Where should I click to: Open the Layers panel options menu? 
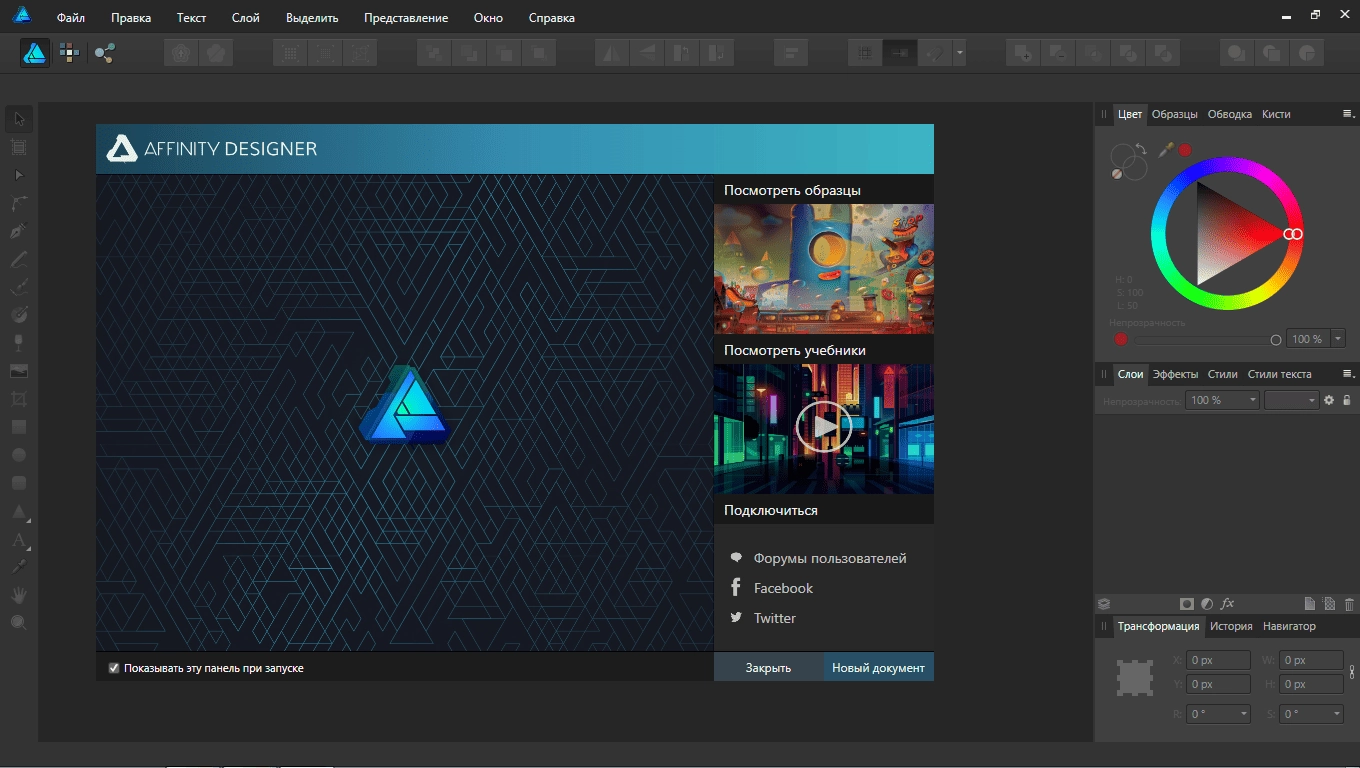click(1348, 374)
